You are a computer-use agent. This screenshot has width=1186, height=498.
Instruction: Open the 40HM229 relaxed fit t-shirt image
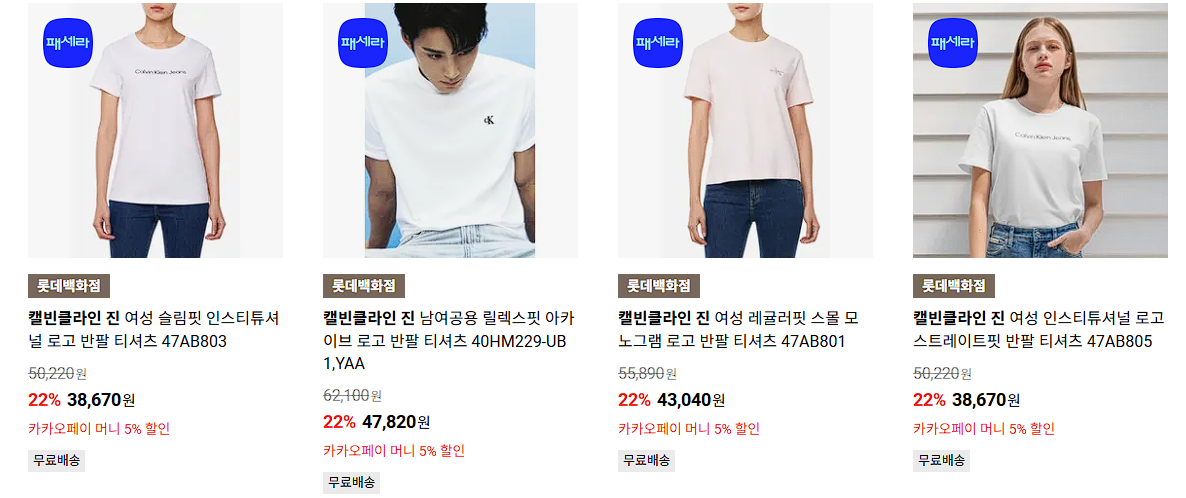click(x=451, y=130)
